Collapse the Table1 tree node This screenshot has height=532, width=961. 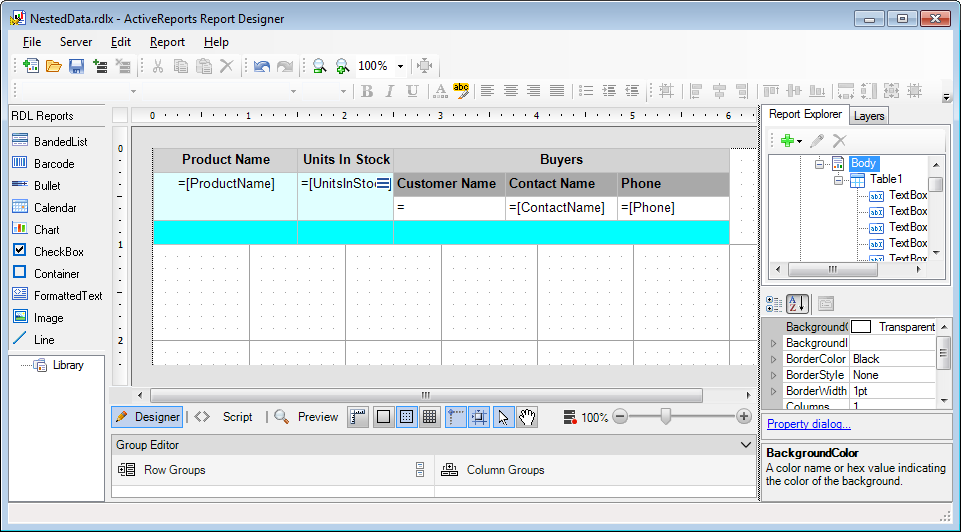click(838, 180)
